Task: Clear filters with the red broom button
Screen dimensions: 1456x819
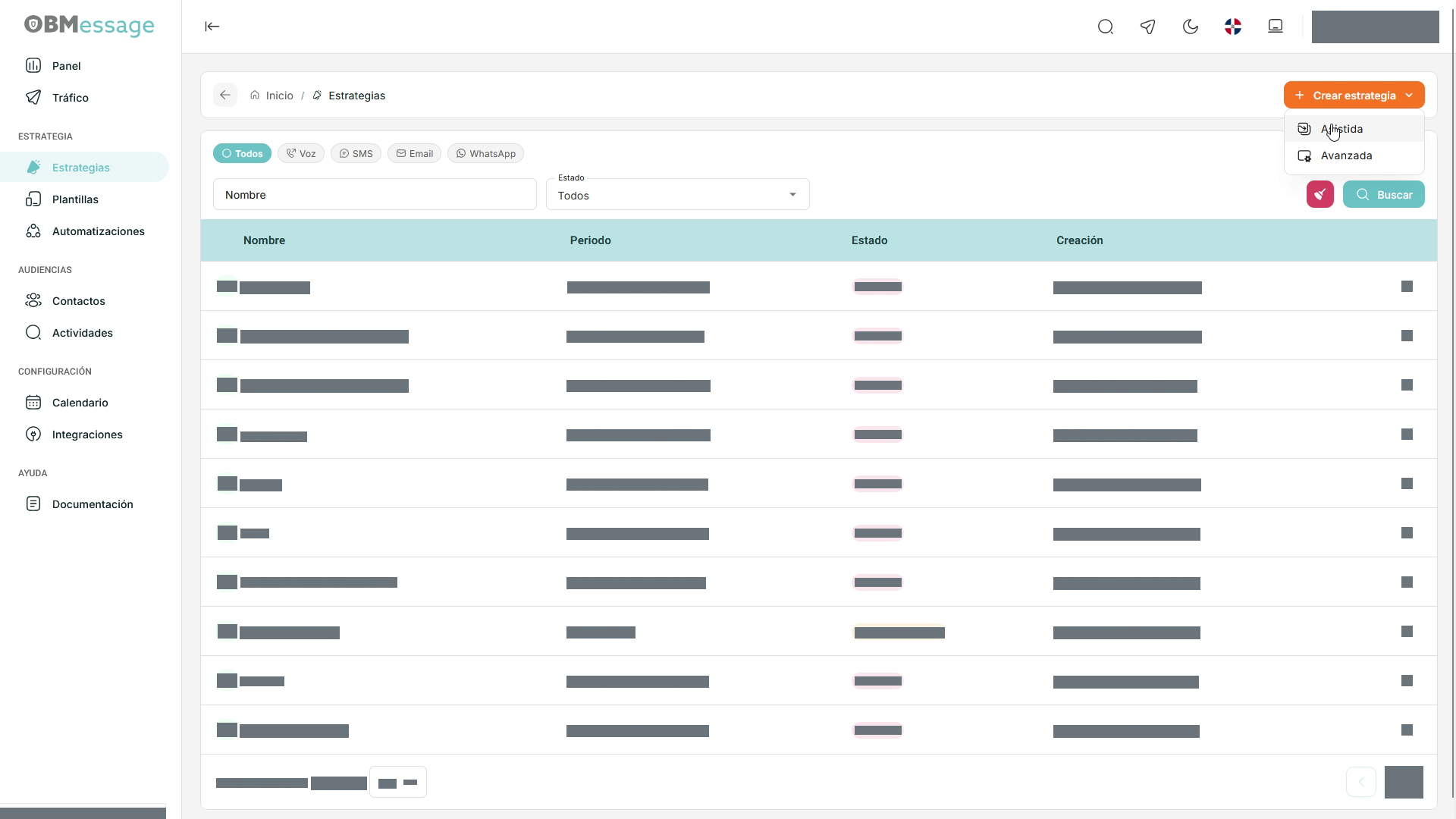Action: click(1320, 194)
